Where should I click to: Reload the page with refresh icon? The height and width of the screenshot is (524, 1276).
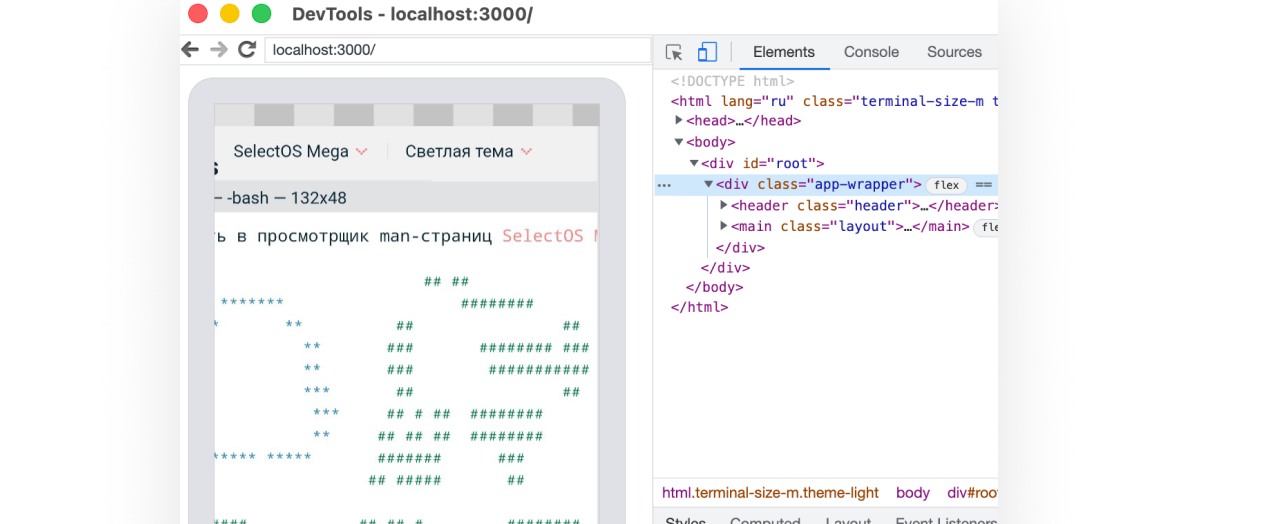click(x=247, y=50)
